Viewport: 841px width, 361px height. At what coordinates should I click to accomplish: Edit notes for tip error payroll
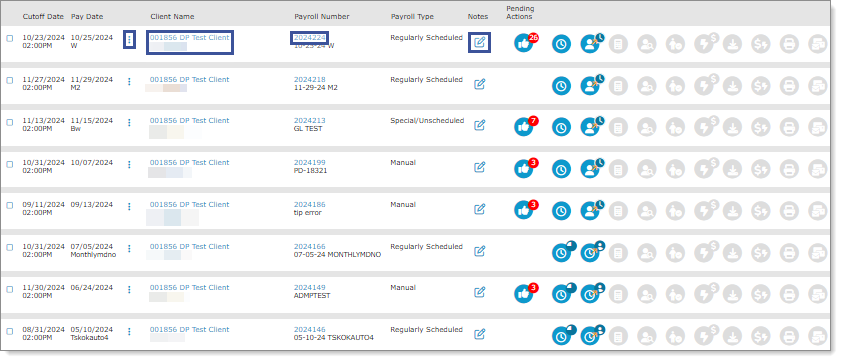[x=479, y=209]
